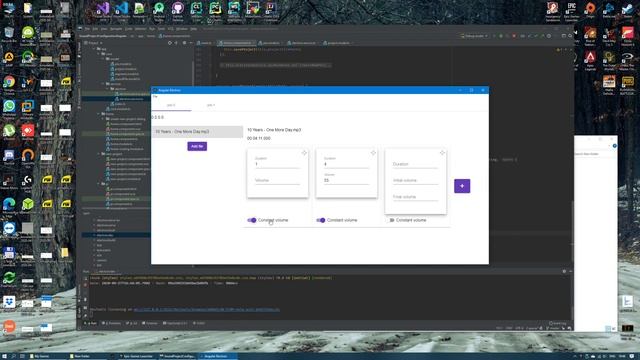Viewport: 640px width, 360px height.
Task: Select the first underlined tab in Angular Electron
Action: tap(171, 105)
